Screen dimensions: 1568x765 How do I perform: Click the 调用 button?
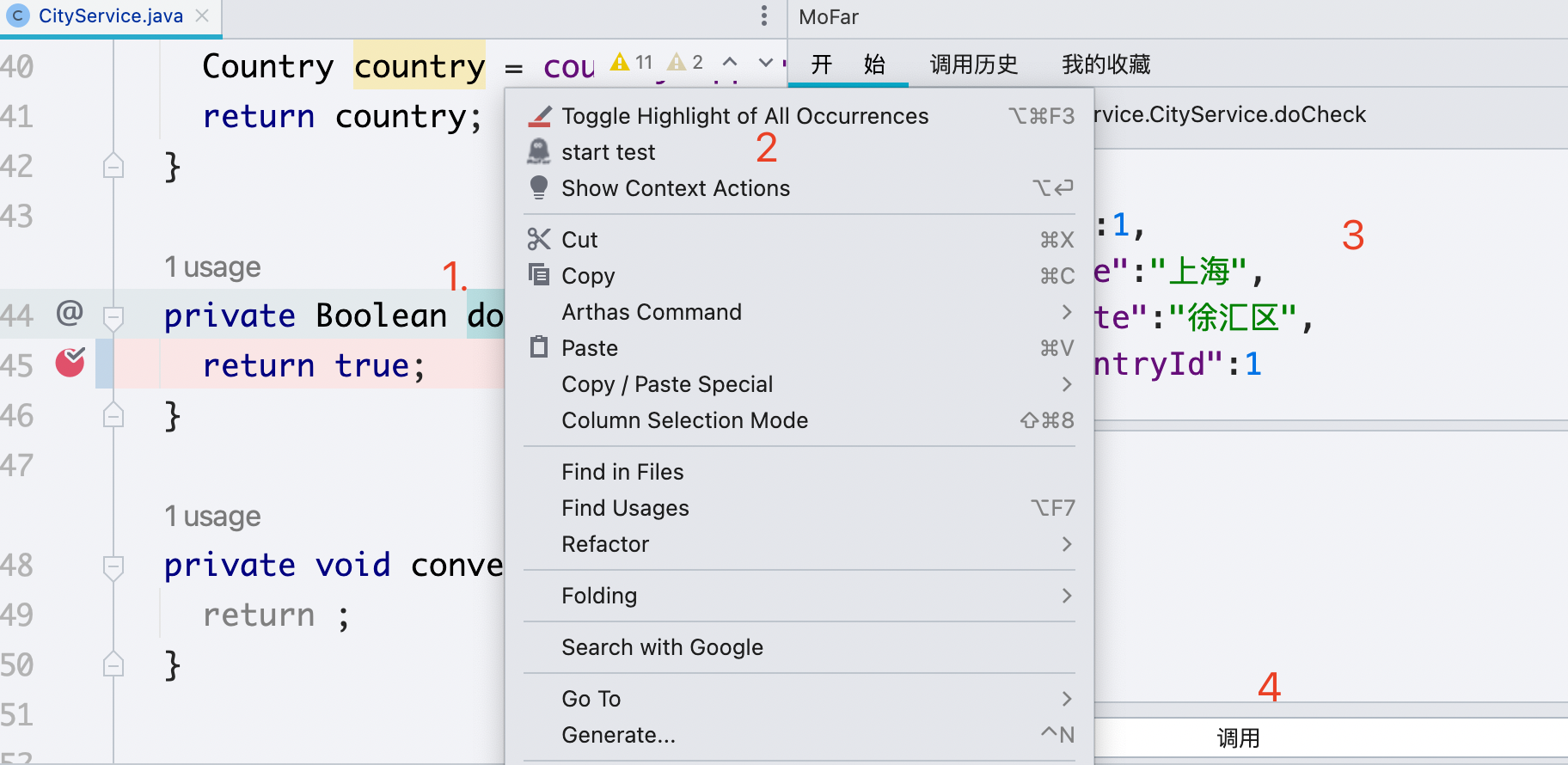click(1238, 737)
